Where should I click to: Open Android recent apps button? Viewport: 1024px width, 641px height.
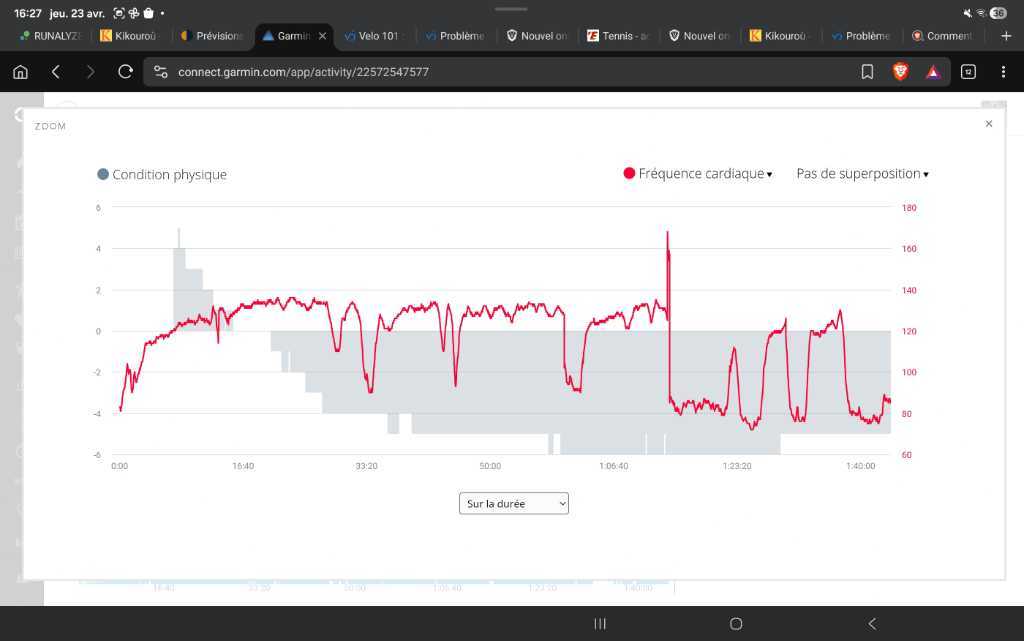pyautogui.click(x=600, y=624)
